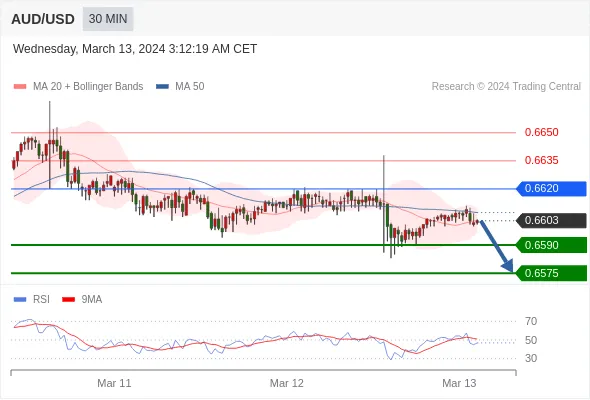The image size is (590, 400).
Task: Click the black 0.6603 current price tag
Action: (x=551, y=221)
